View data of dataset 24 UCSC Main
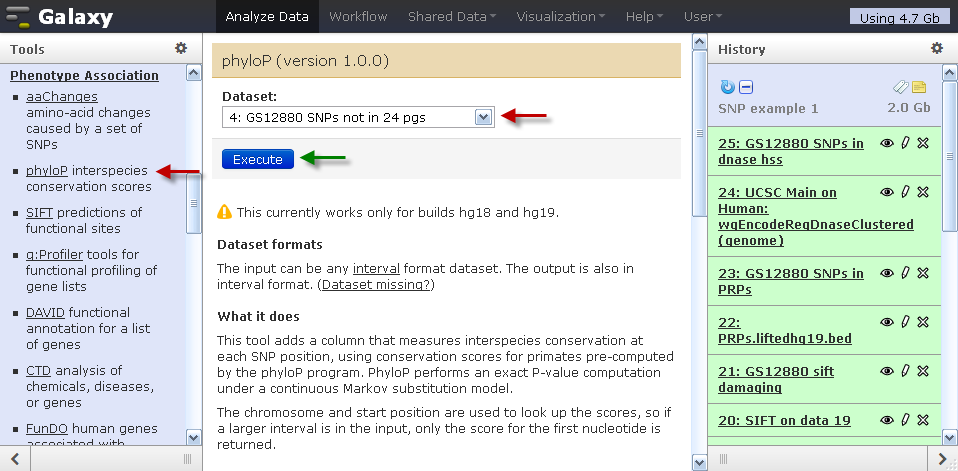 coord(887,192)
